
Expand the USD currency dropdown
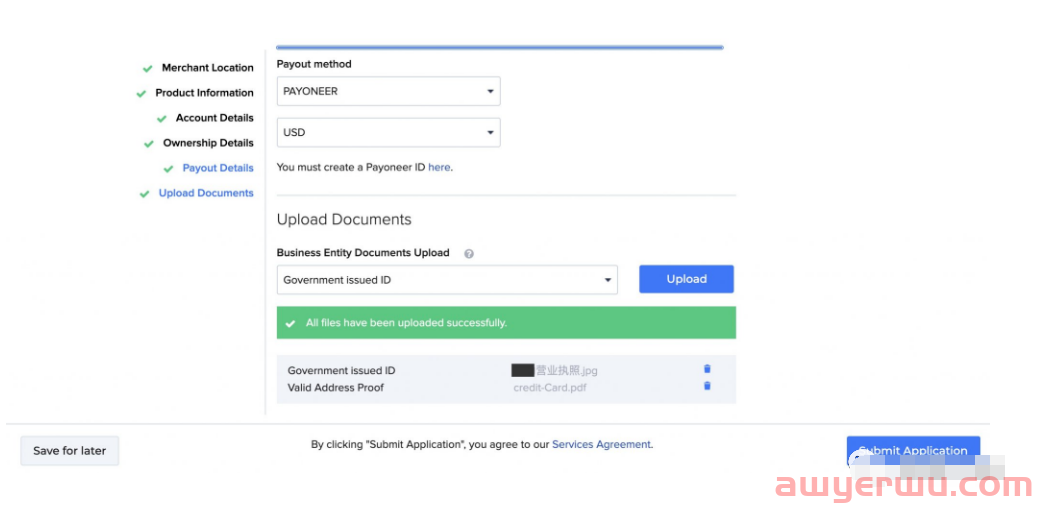pos(388,132)
